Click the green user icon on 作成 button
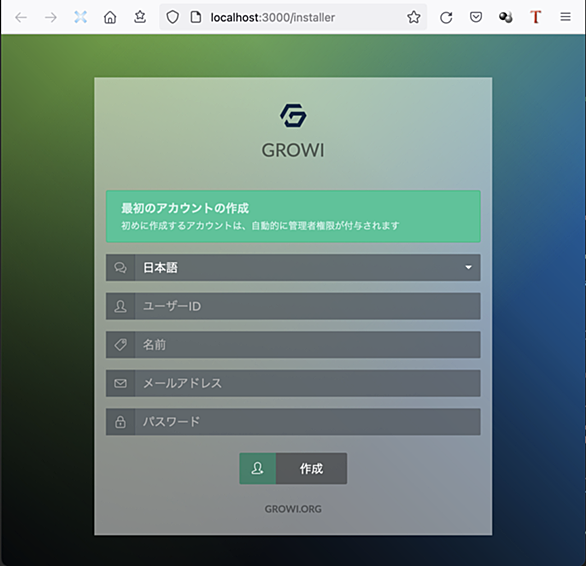Image resolution: width=586 pixels, height=566 pixels. point(257,468)
